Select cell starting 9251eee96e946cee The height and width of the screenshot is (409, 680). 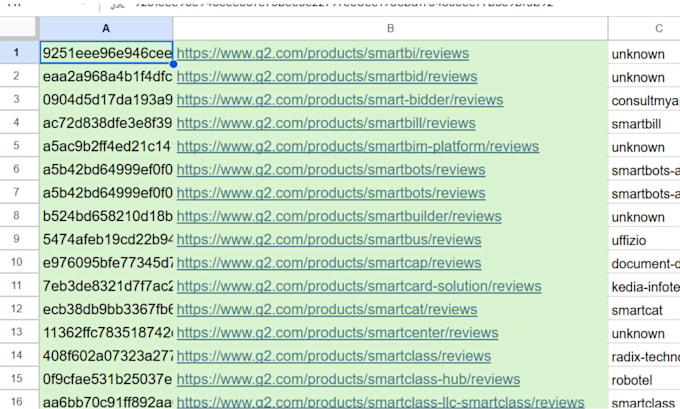pos(106,53)
